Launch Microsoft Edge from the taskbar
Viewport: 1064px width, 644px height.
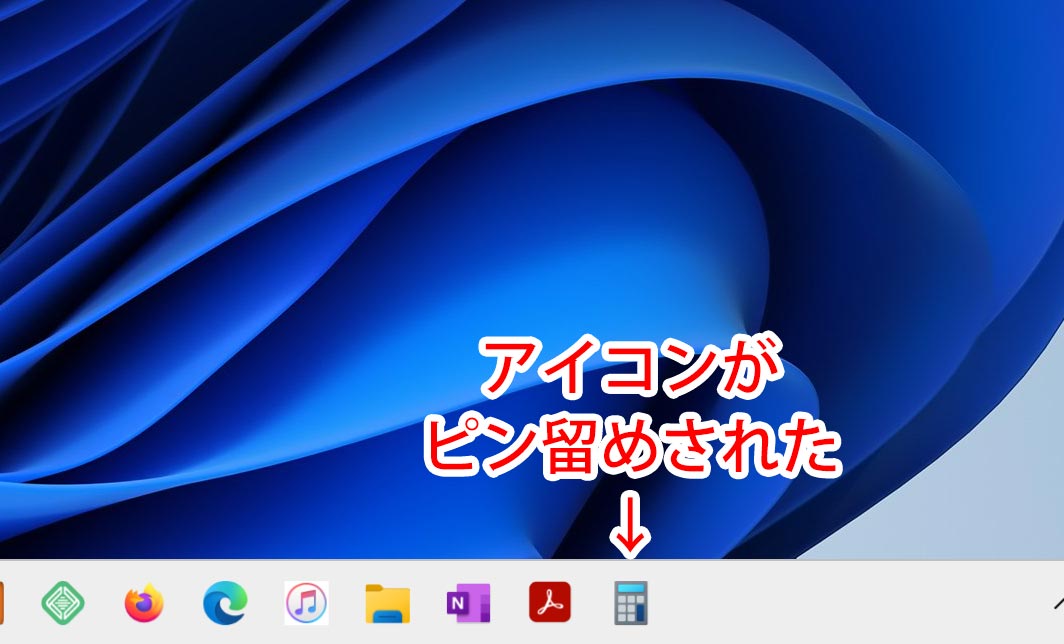225,603
